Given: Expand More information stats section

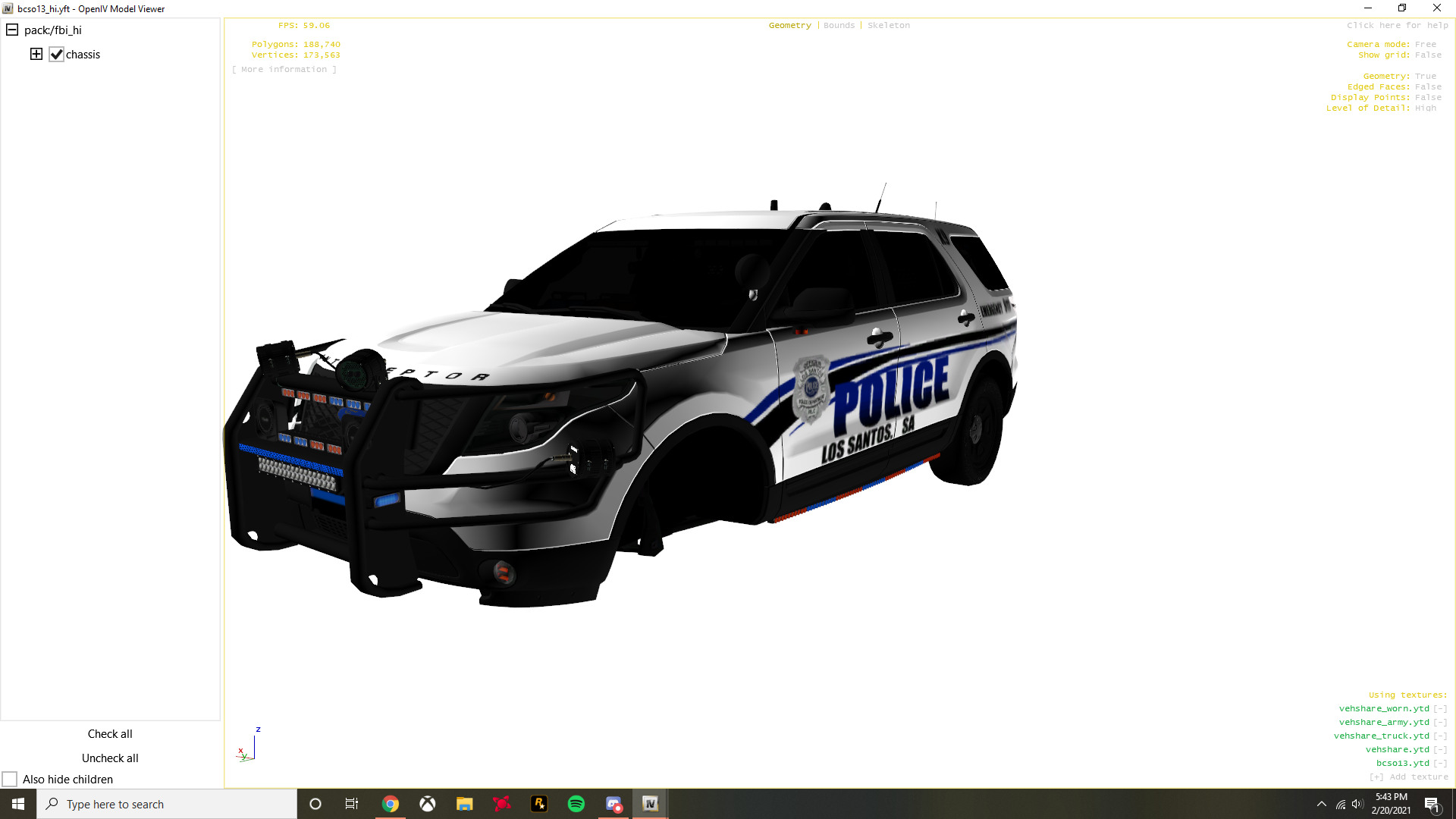Looking at the screenshot, I should (x=284, y=69).
